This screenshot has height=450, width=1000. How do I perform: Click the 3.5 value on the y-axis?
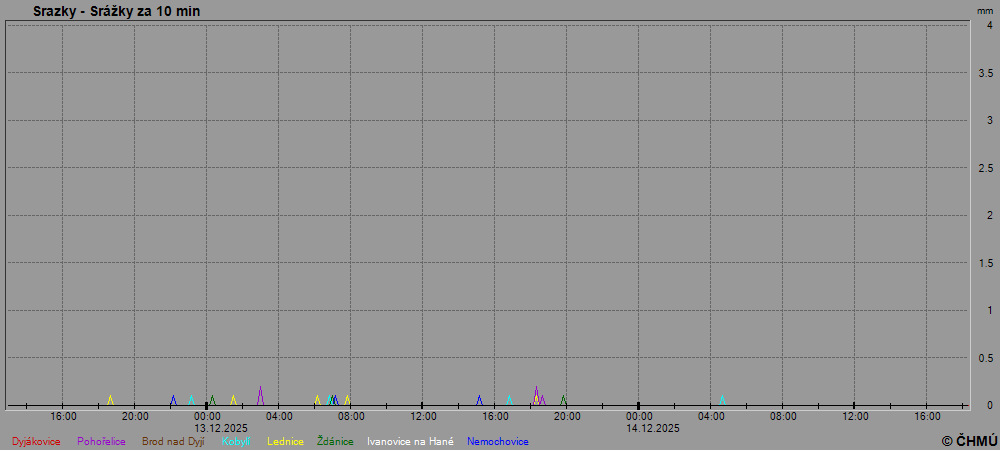click(x=985, y=73)
